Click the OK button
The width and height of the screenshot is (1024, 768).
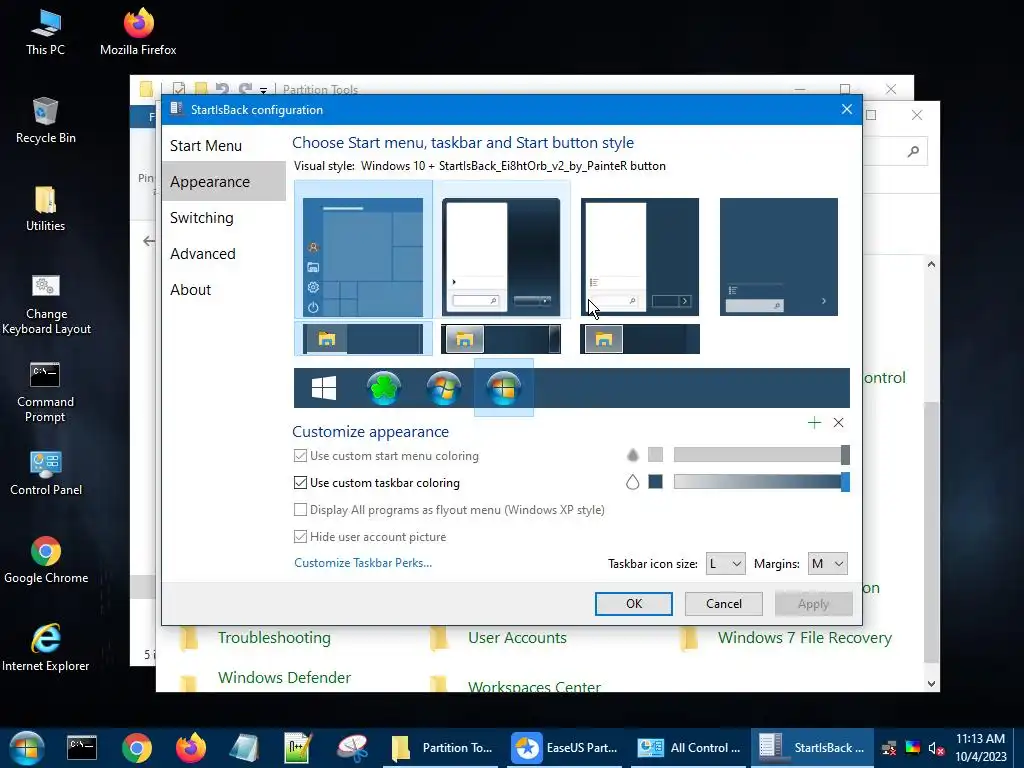(x=633, y=603)
